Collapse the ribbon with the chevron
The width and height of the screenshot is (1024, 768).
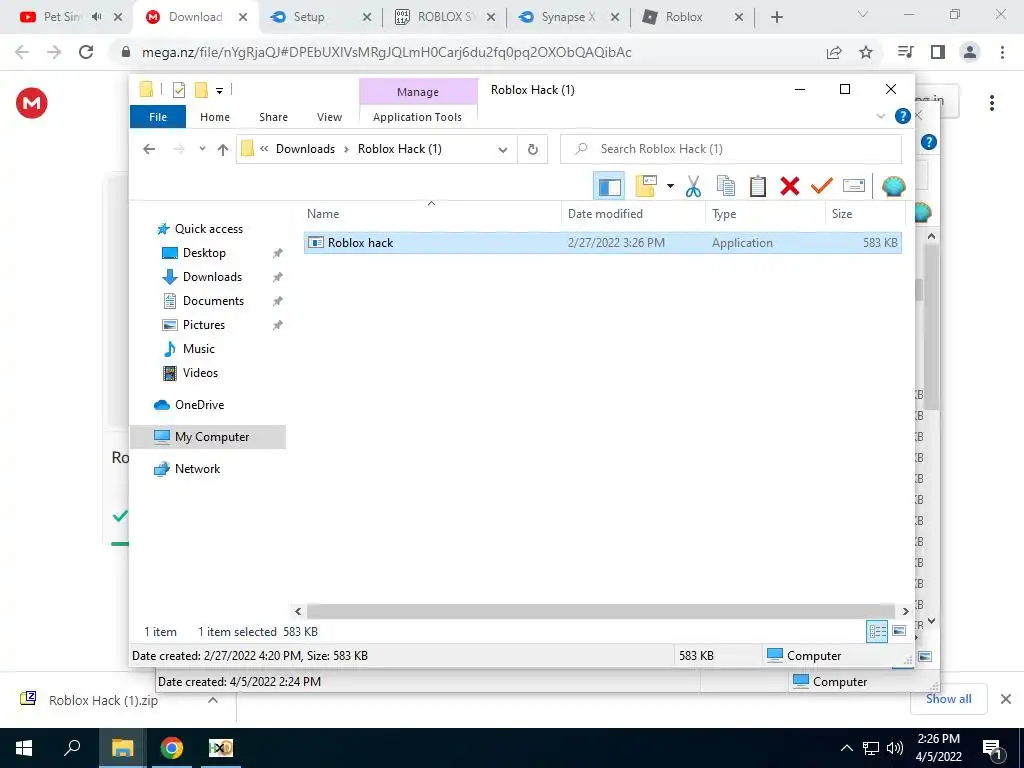[x=880, y=116]
